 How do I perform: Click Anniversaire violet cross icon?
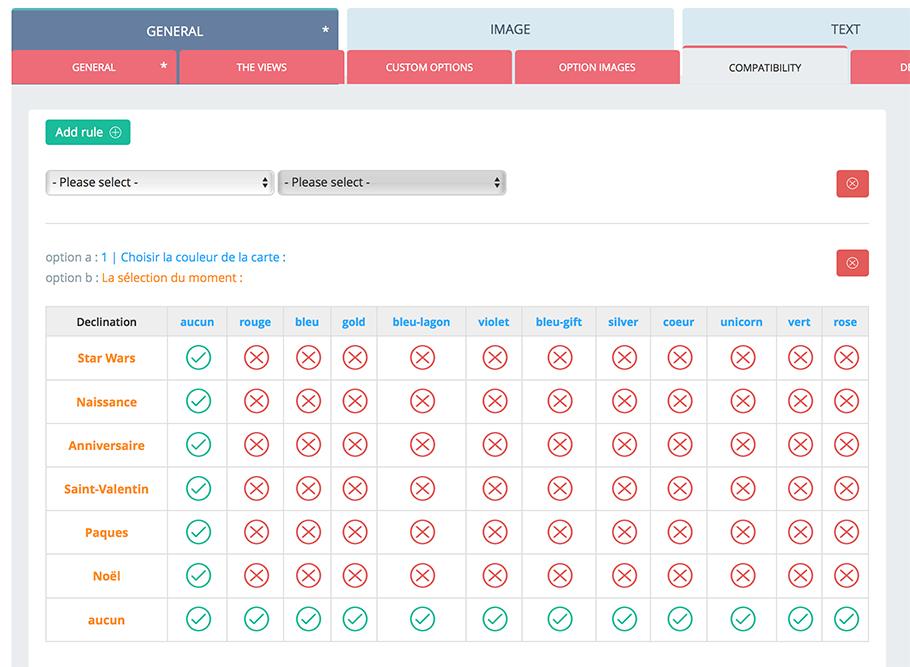tap(495, 445)
